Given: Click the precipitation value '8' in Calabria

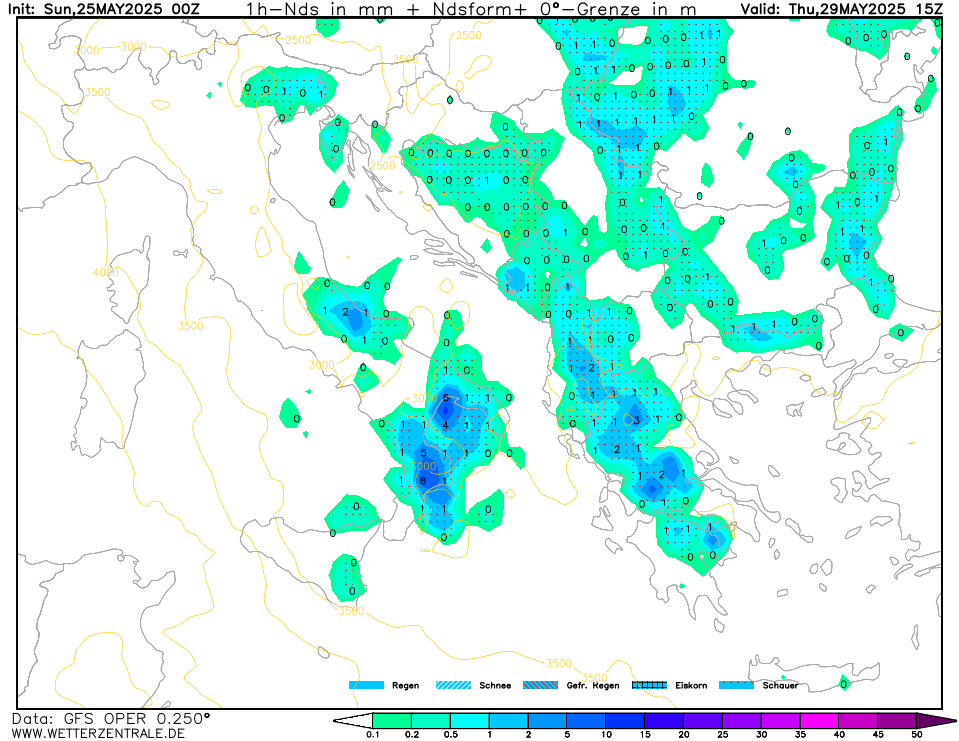Looking at the screenshot, I should click(423, 481).
